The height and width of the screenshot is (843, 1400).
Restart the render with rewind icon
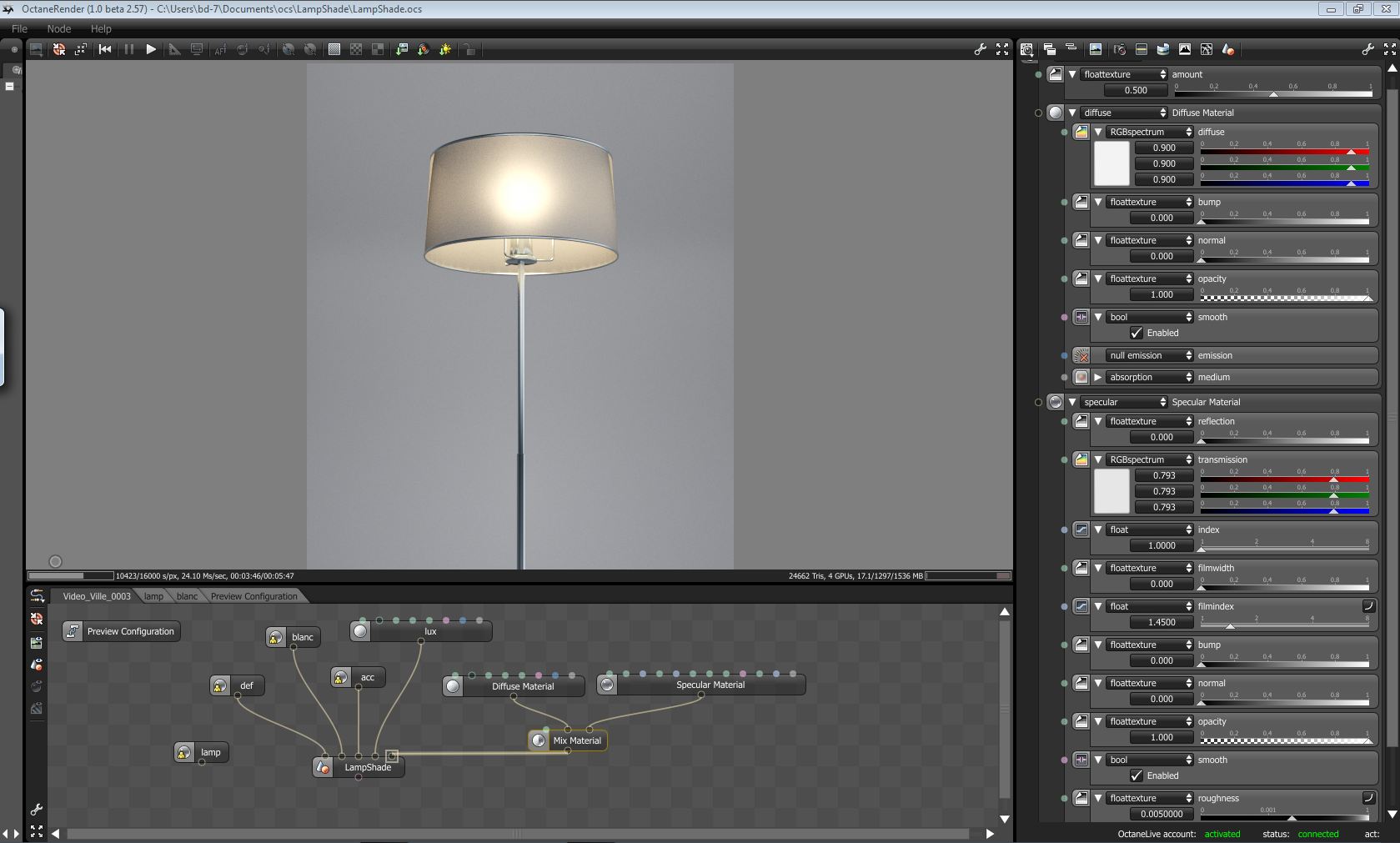[x=105, y=50]
